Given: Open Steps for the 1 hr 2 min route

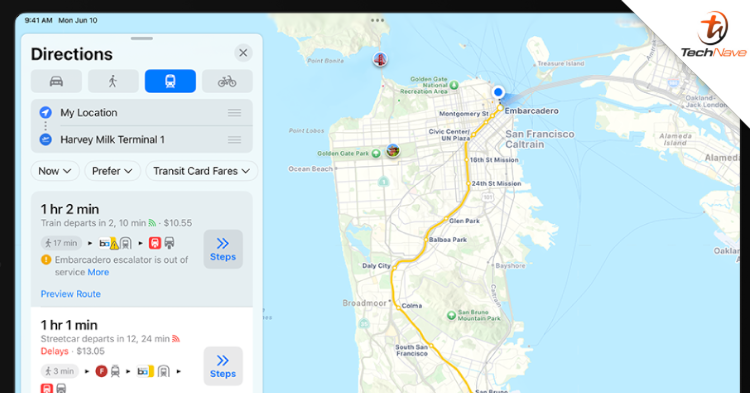Looking at the screenshot, I should pyautogui.click(x=223, y=249).
